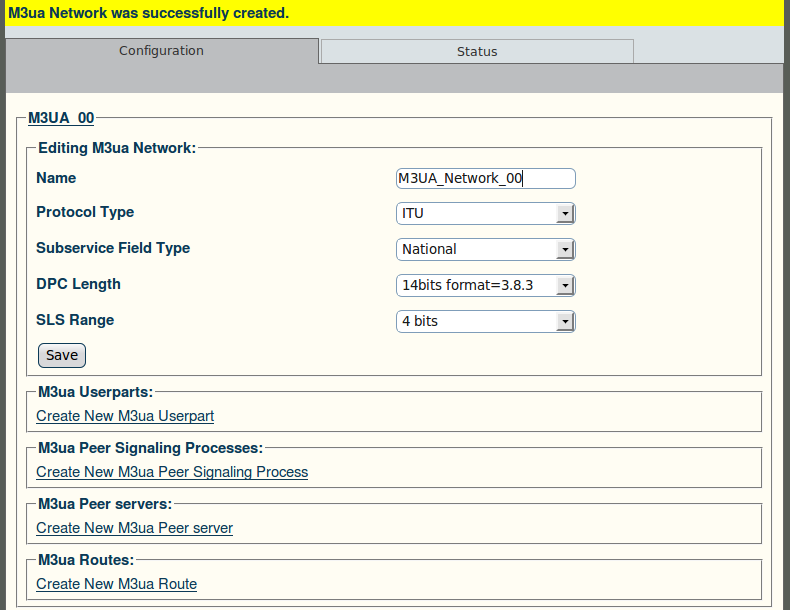Click the Editing M3ua Network heading

pos(117,148)
